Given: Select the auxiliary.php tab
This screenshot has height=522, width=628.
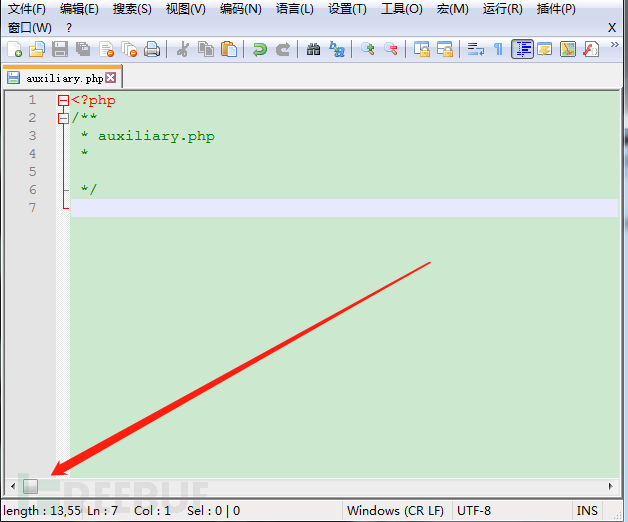Looking at the screenshot, I should pyautogui.click(x=62, y=78).
